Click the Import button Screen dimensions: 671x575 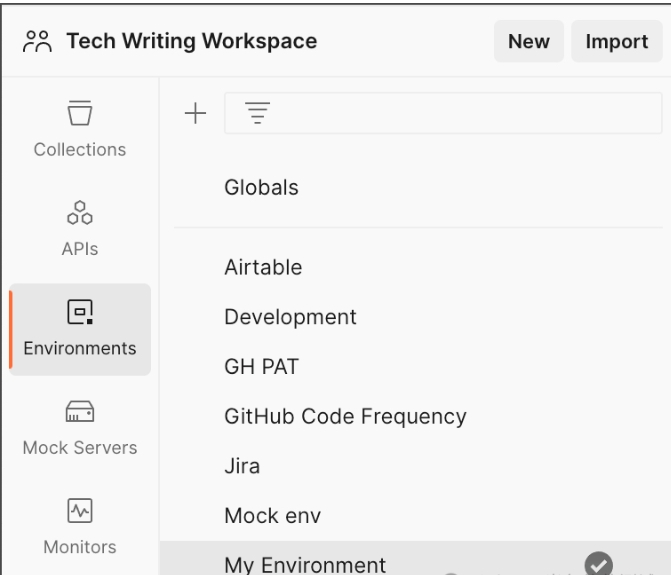pos(617,41)
